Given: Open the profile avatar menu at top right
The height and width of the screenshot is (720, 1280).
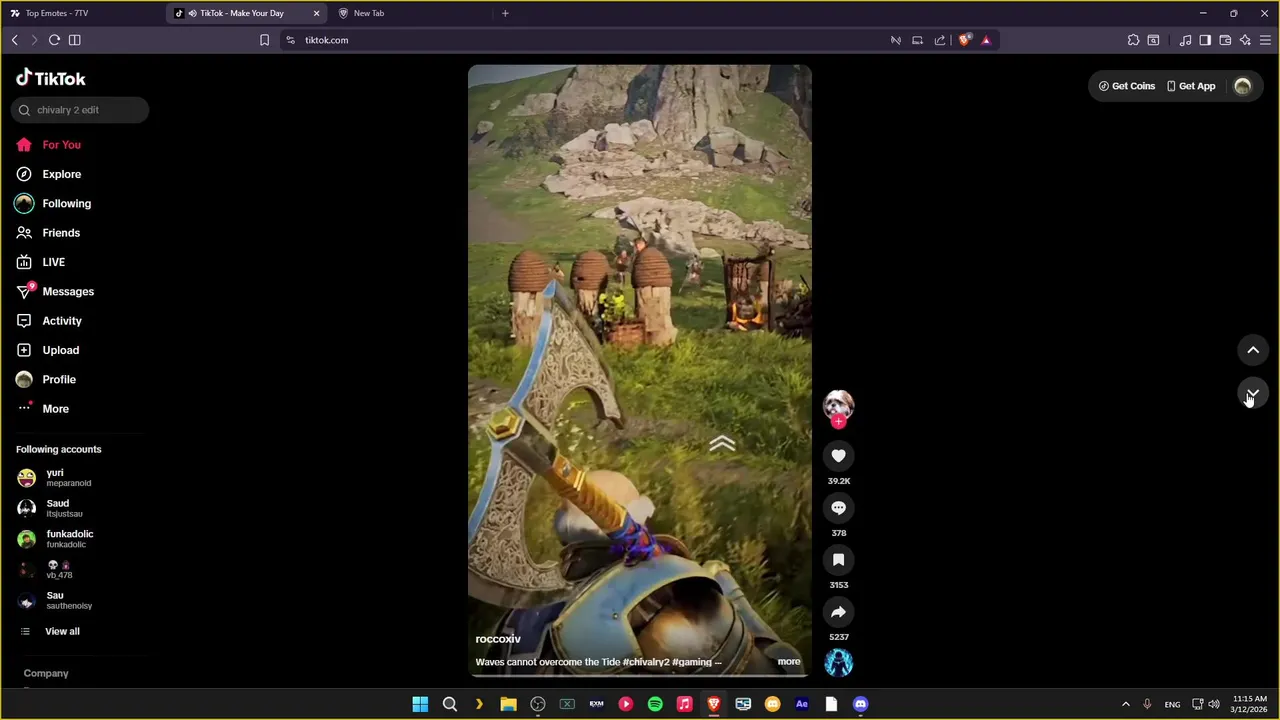Looking at the screenshot, I should (1243, 86).
